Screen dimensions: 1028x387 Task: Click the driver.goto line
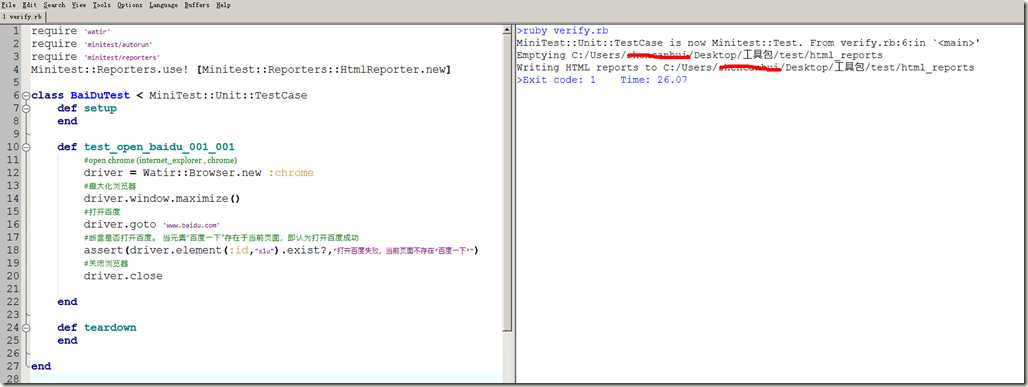152,225
